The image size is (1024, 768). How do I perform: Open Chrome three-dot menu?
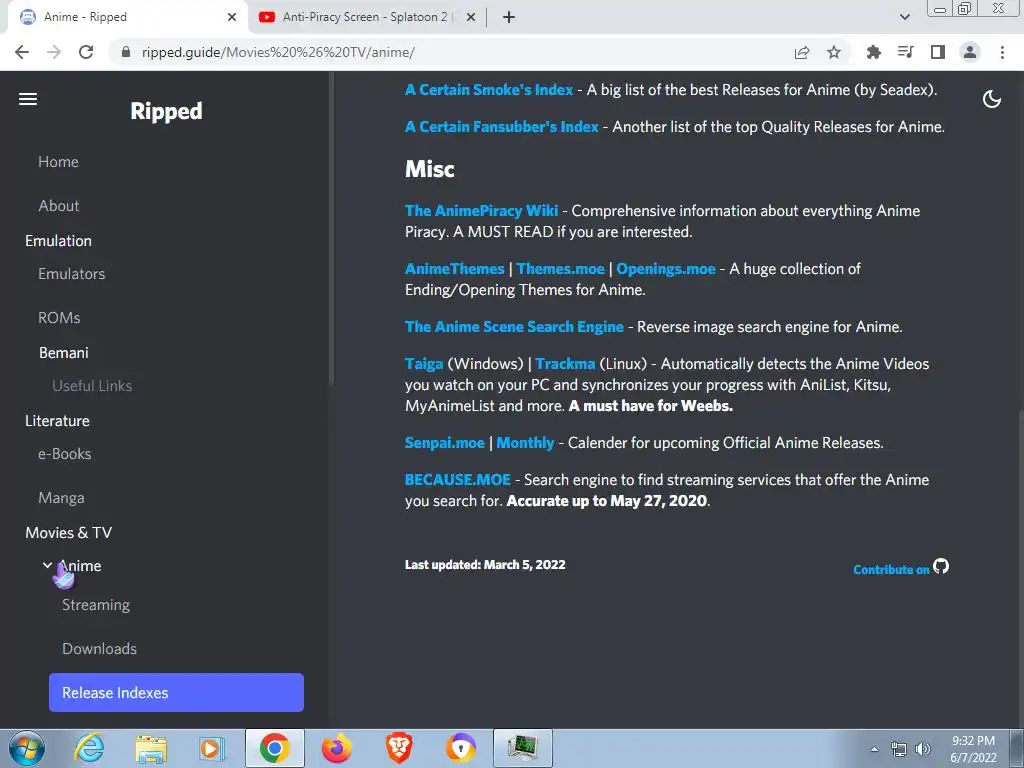[x=1002, y=52]
